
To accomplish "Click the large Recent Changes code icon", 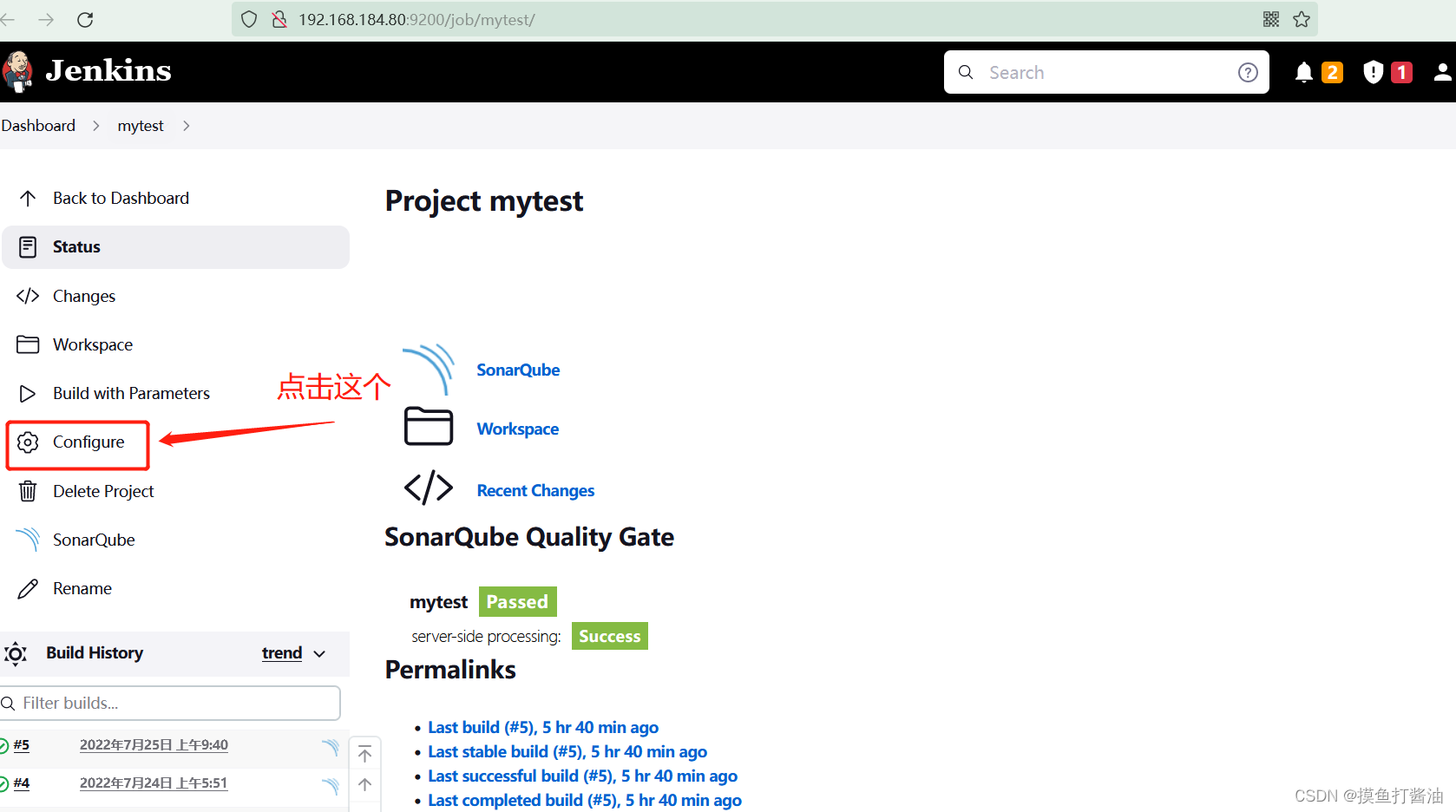I will tap(429, 488).
